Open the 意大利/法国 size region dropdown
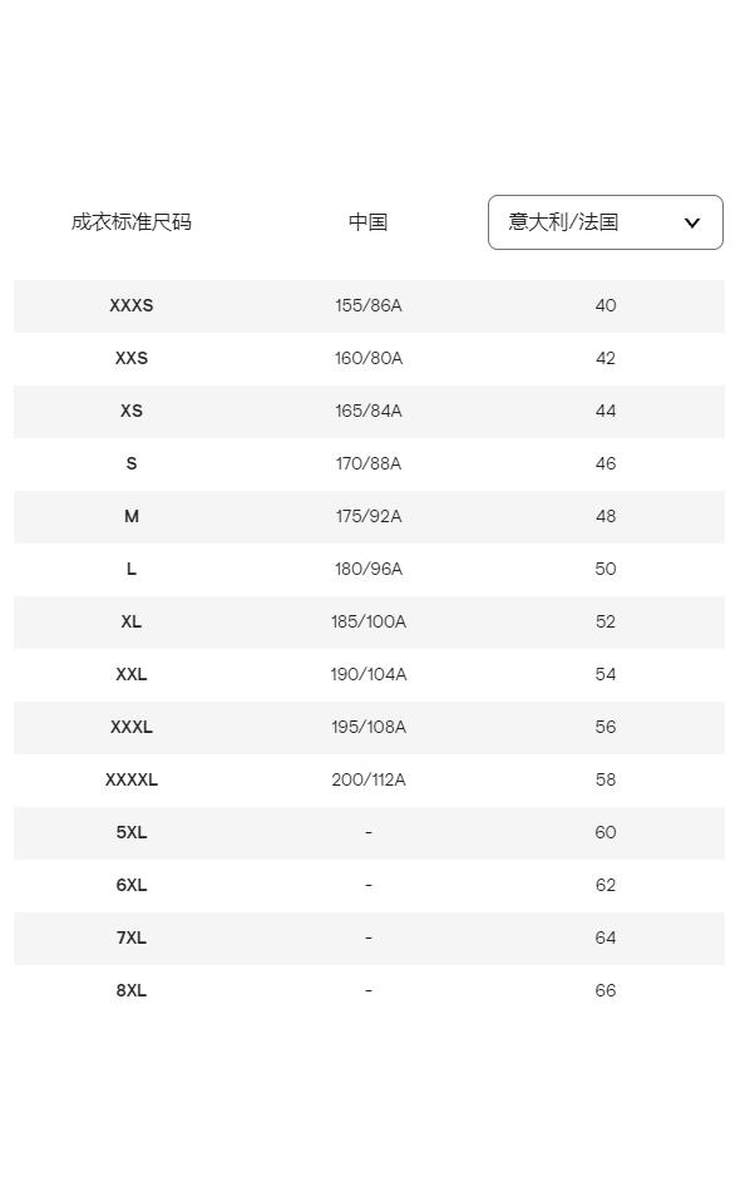This screenshot has width=750, height=1200. click(x=605, y=222)
